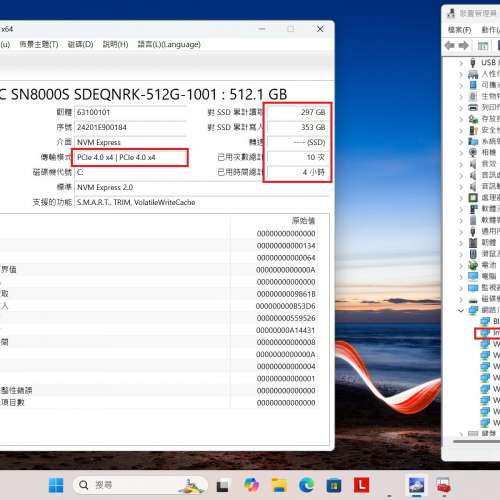500x500 pixels.
Task: Click the total writes value 353 GB
Action: 313,127
